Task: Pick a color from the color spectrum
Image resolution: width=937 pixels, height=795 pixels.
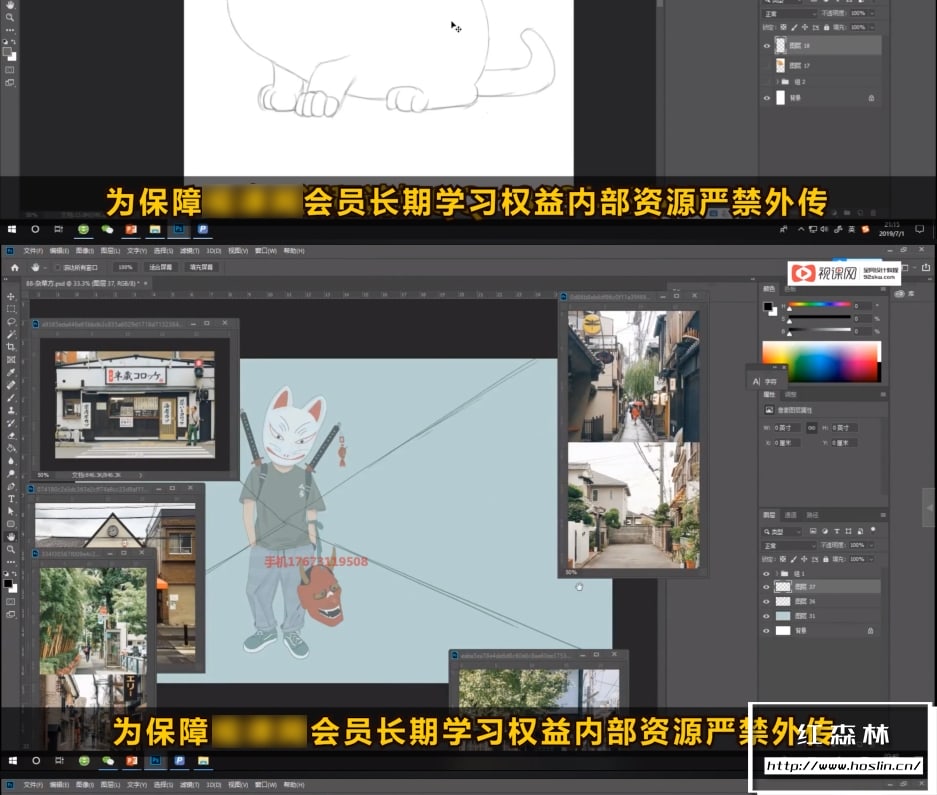Action: click(822, 362)
